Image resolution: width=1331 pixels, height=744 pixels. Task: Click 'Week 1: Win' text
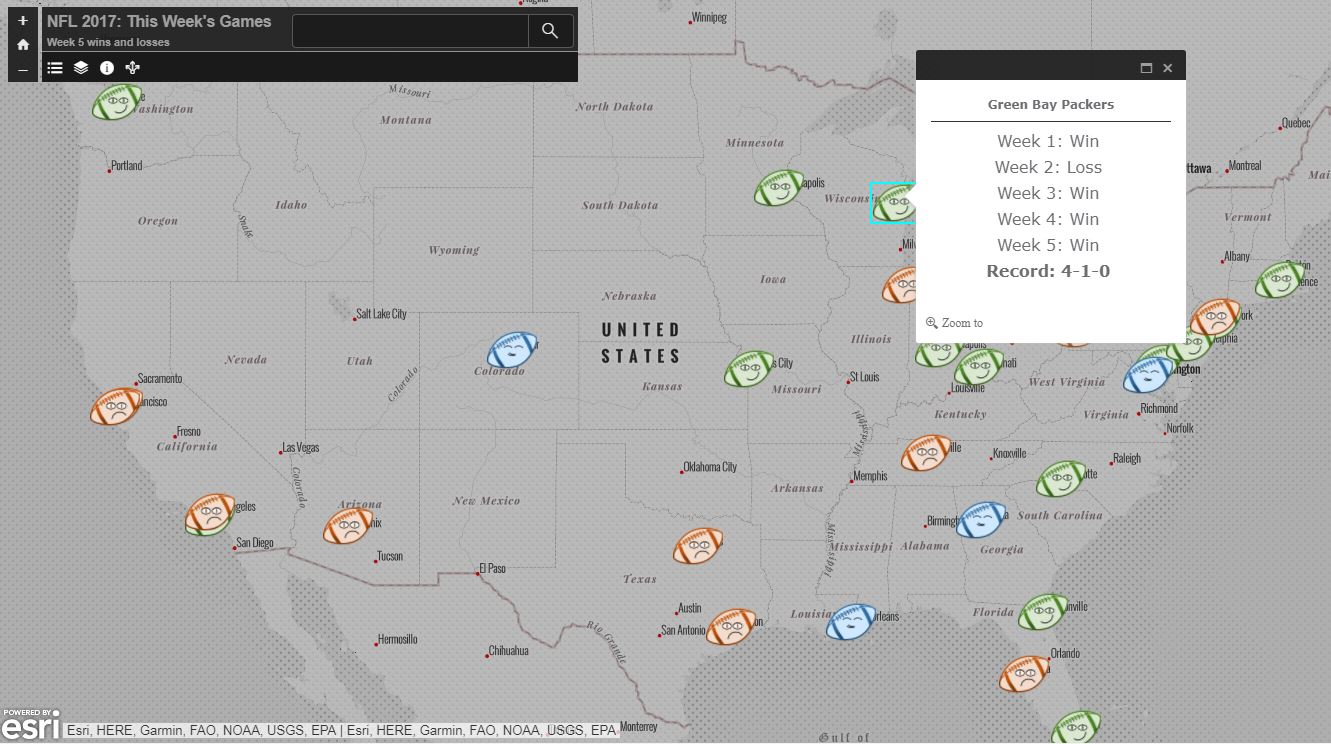click(x=1048, y=141)
